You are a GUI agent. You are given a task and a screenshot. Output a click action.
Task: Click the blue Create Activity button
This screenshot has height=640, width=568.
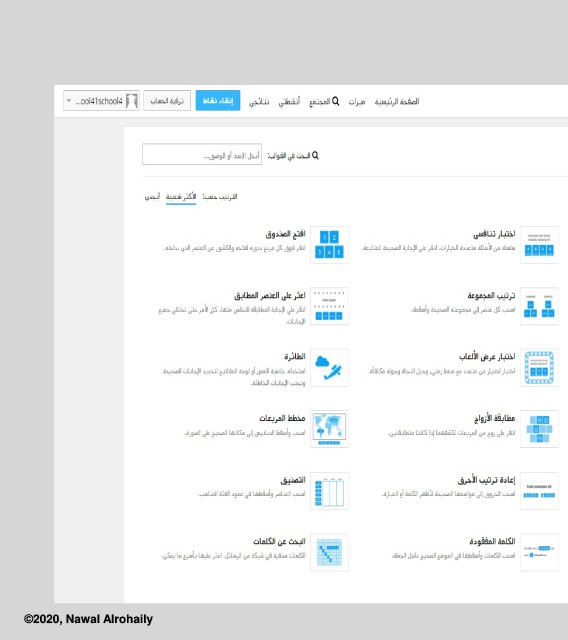(x=218, y=100)
